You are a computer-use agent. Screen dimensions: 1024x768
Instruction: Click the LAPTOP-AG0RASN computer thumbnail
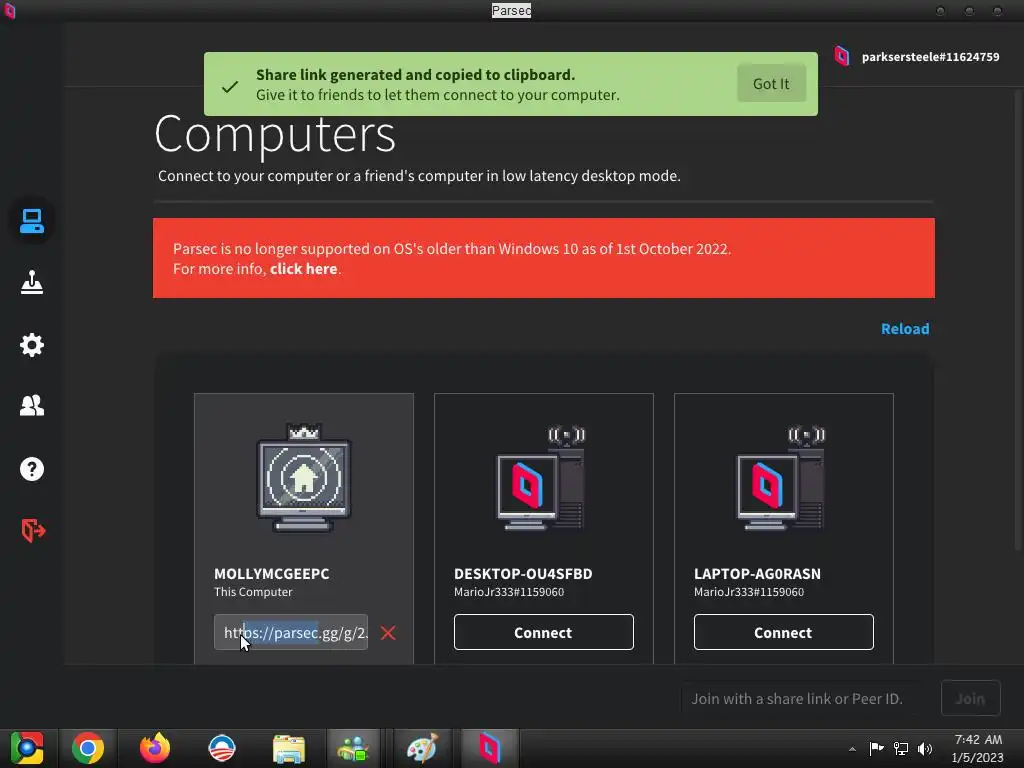(781, 478)
